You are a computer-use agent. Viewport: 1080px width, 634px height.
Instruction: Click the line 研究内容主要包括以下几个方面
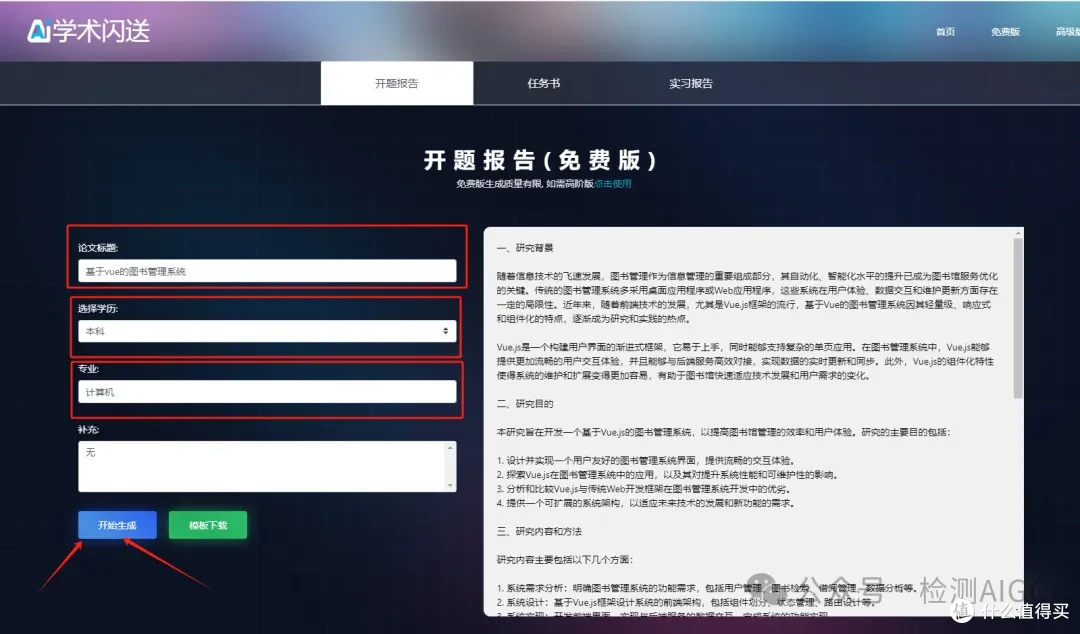click(x=565, y=560)
